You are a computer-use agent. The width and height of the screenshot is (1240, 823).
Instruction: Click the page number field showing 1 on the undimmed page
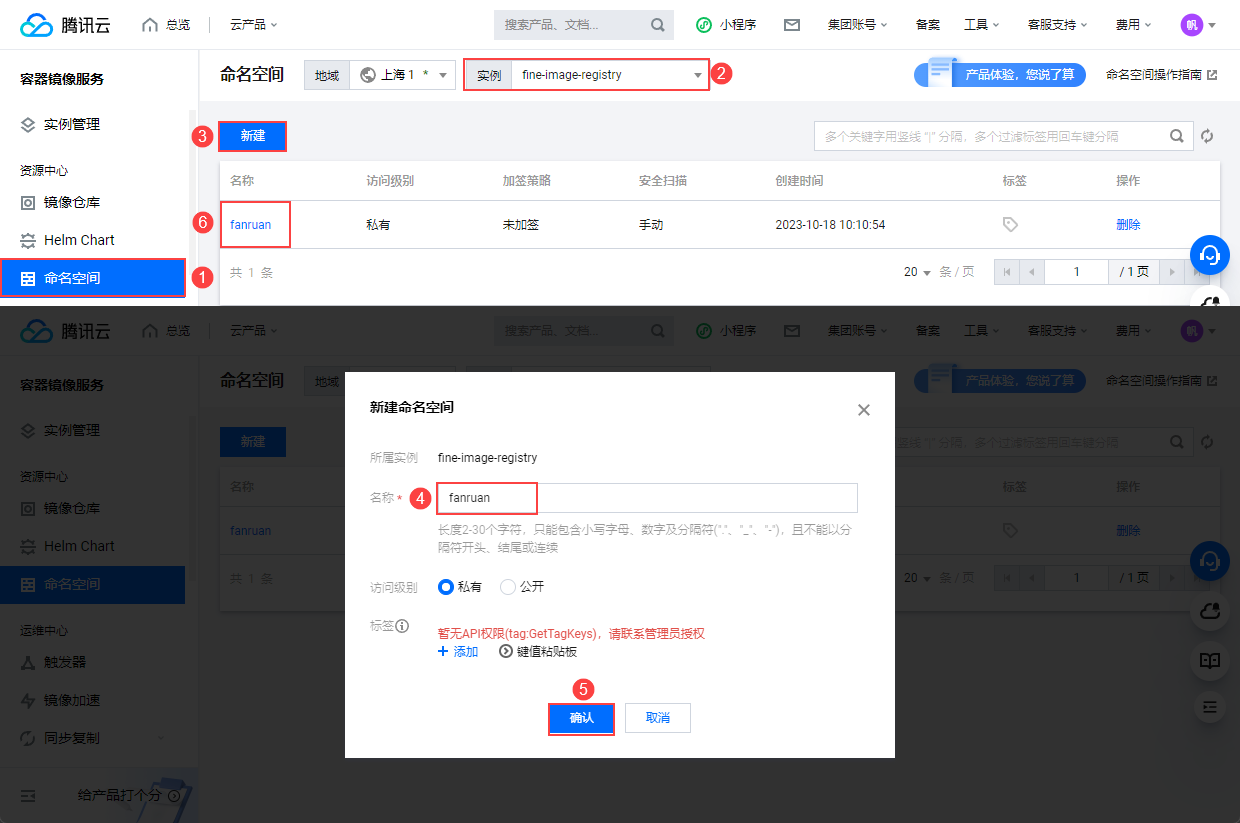(1077, 272)
